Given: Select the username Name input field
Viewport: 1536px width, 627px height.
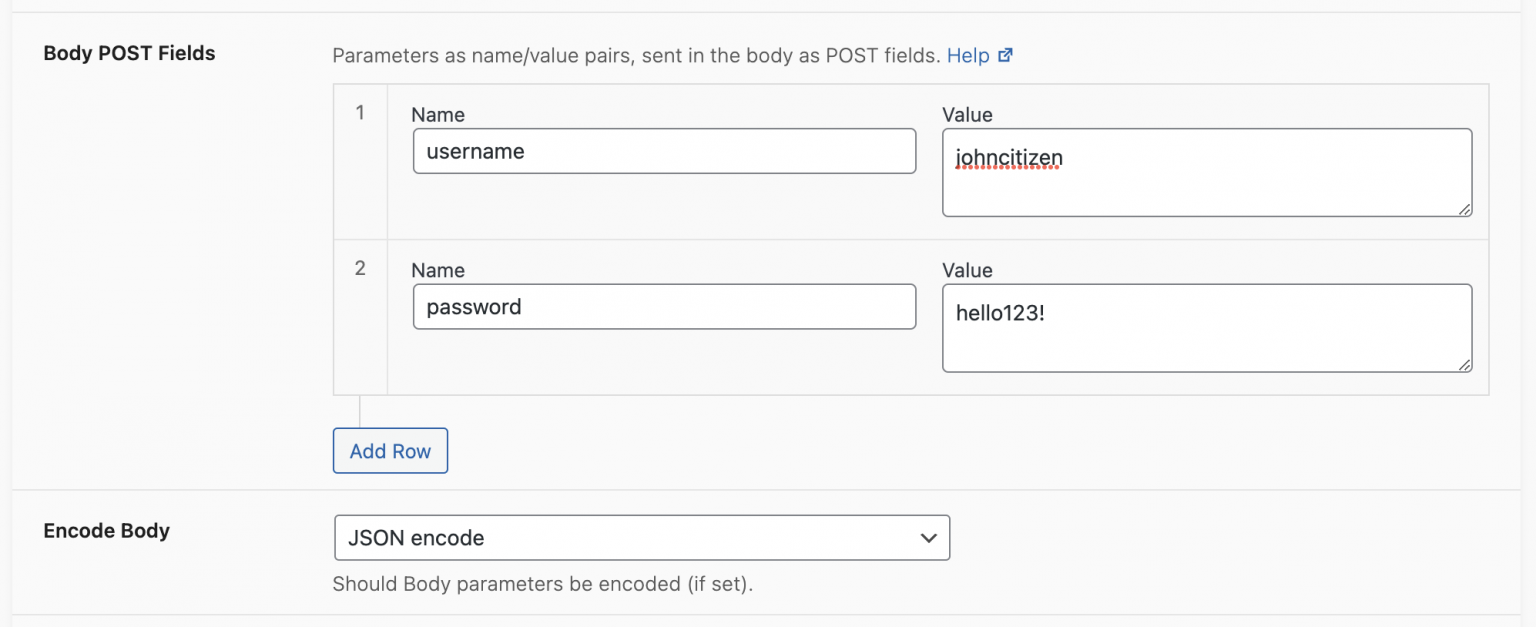Looking at the screenshot, I should 664,151.
